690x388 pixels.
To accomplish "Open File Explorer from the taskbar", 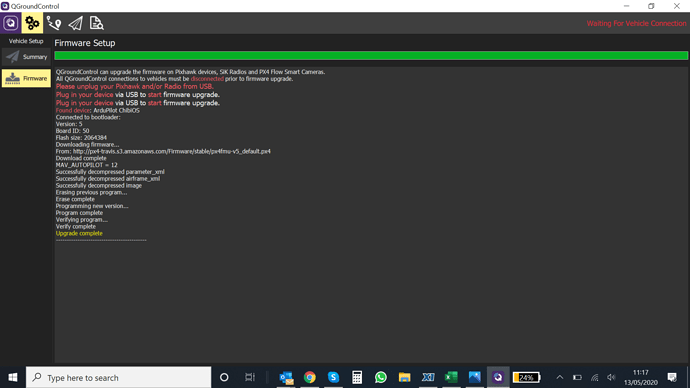I will point(404,377).
